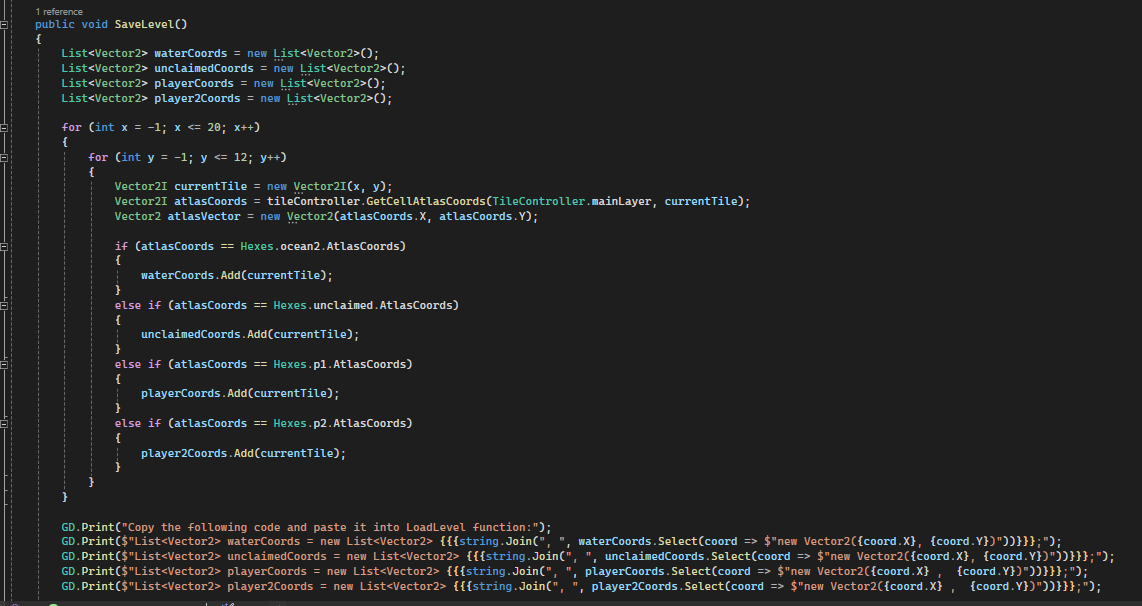Click the playerCoords.Add(currentTile) statement

pyautogui.click(x=240, y=393)
